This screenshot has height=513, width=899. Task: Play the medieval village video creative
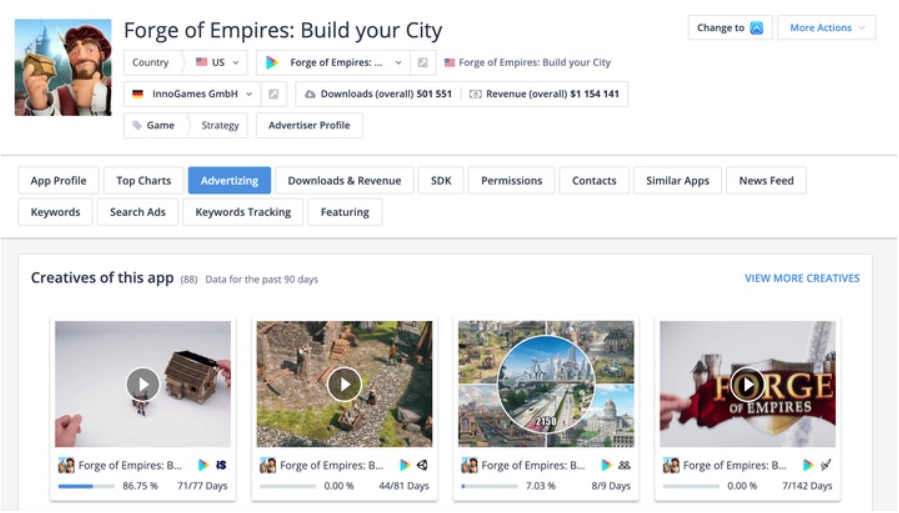(x=344, y=384)
